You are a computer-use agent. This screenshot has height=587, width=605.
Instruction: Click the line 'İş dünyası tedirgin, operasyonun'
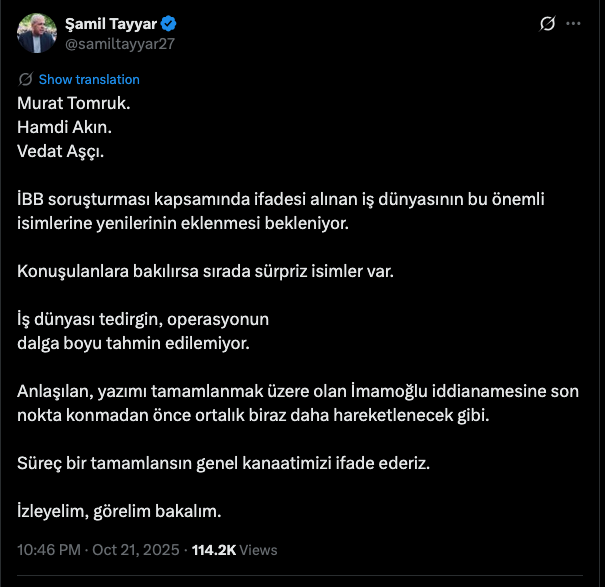pyautogui.click(x=144, y=319)
